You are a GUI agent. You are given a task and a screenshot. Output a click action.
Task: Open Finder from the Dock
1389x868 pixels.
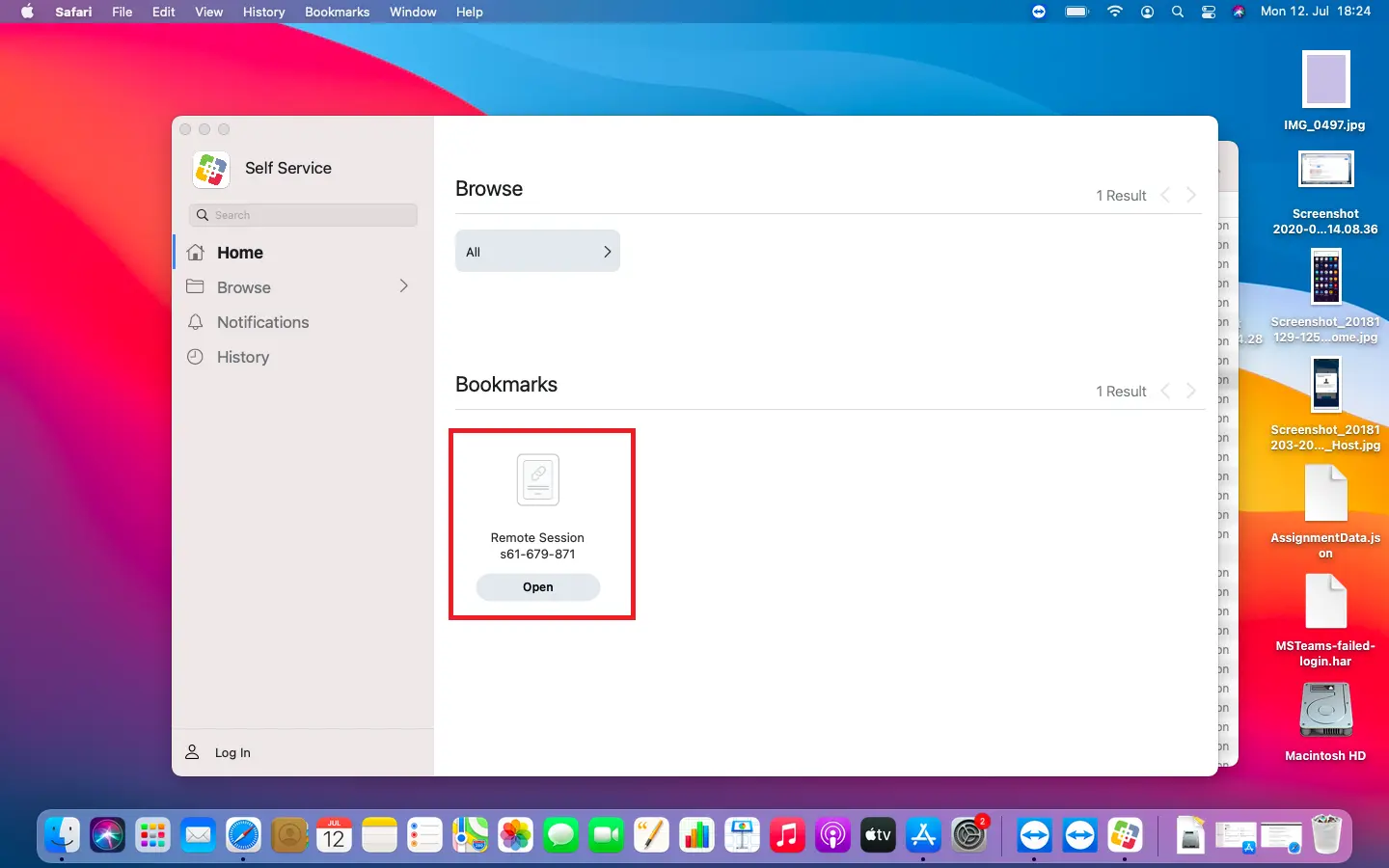point(63,834)
